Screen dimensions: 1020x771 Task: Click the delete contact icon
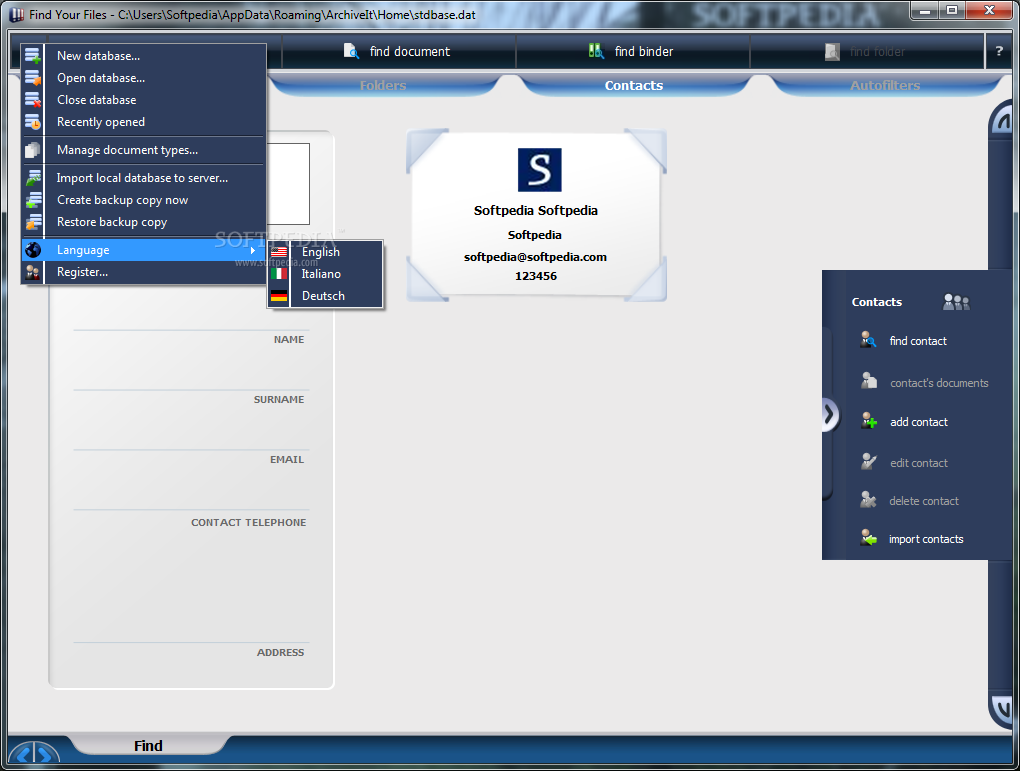[868, 500]
